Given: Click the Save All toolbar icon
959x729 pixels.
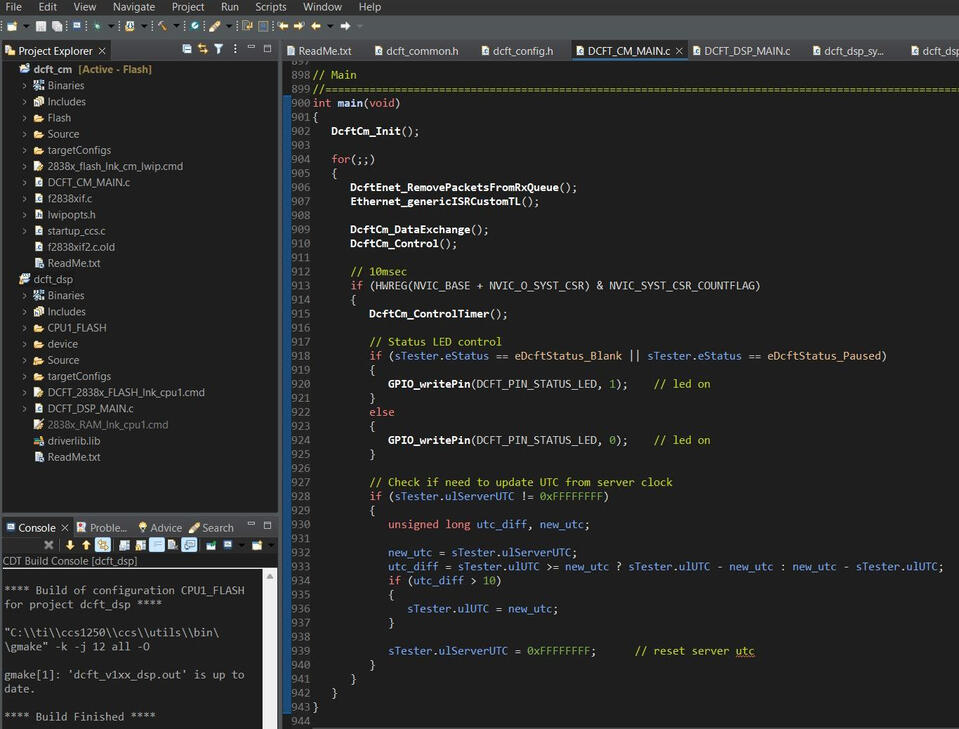Looking at the screenshot, I should [57, 26].
